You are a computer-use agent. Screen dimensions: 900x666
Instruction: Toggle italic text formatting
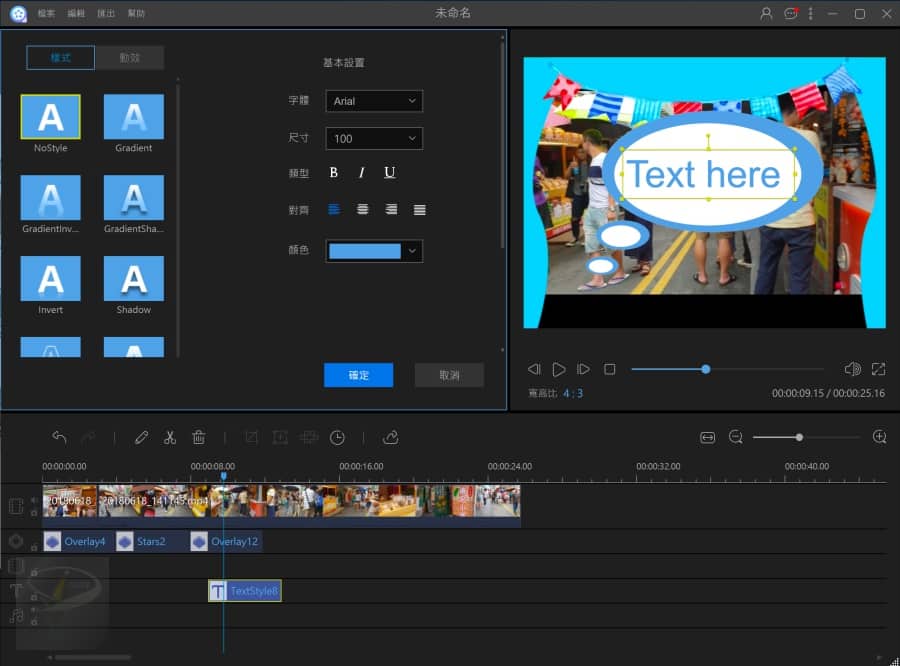tap(361, 173)
